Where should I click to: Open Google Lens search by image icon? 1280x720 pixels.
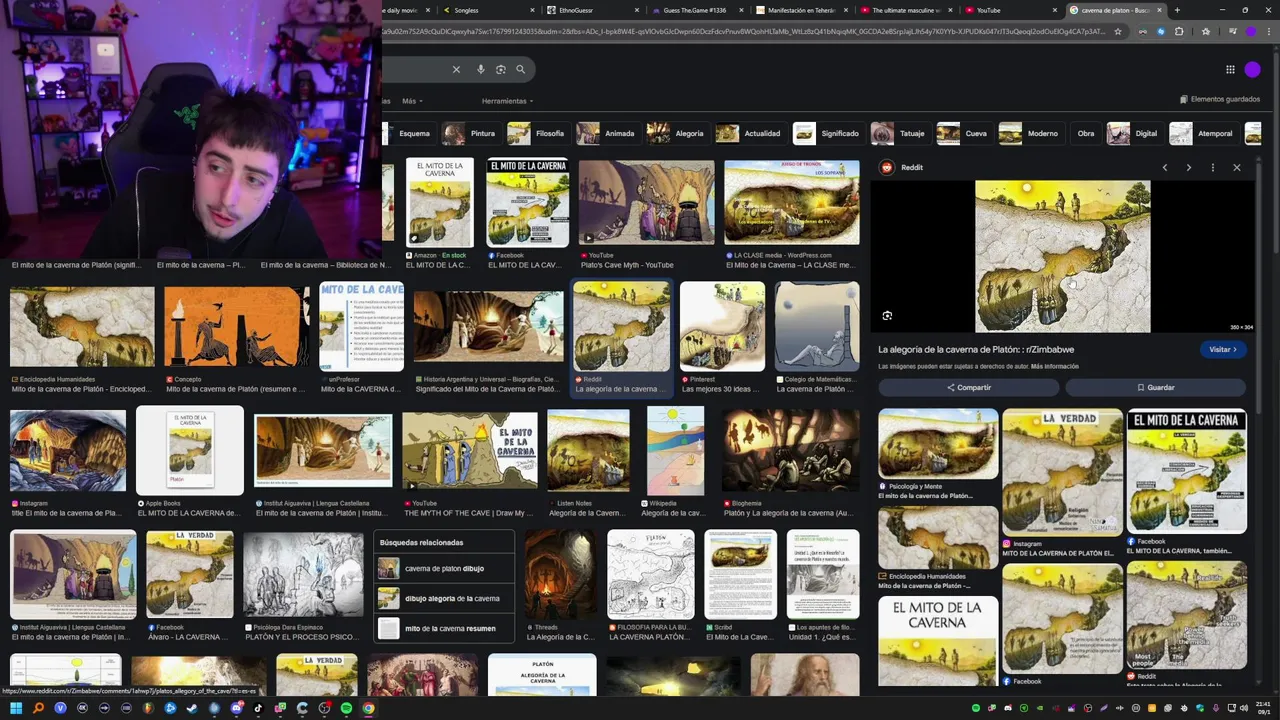pyautogui.click(x=501, y=69)
